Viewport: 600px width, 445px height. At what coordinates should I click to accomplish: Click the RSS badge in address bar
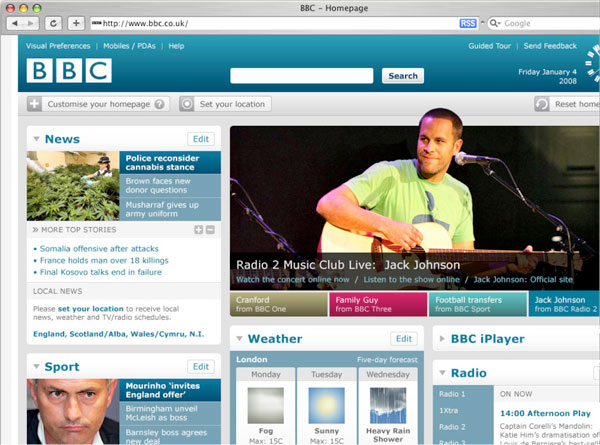click(x=468, y=23)
